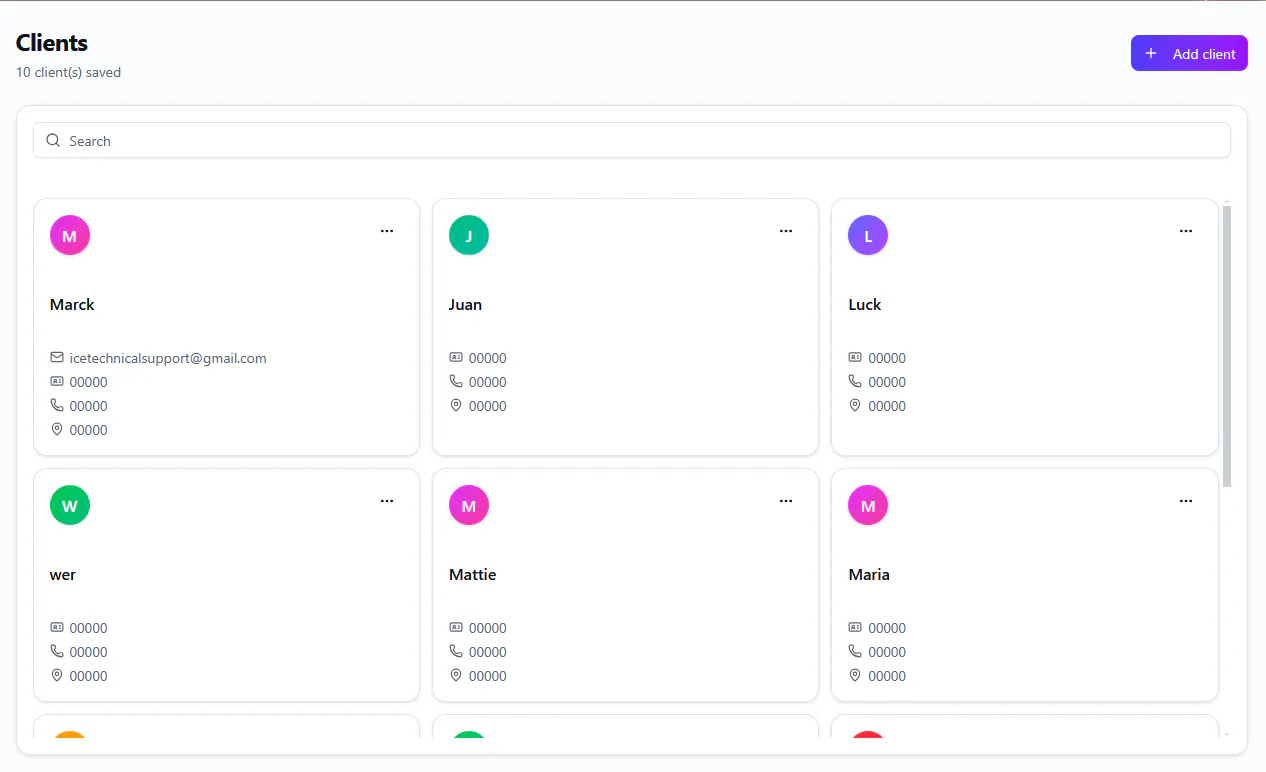Click Luck's purple L avatar
The image size is (1266, 772).
click(868, 235)
